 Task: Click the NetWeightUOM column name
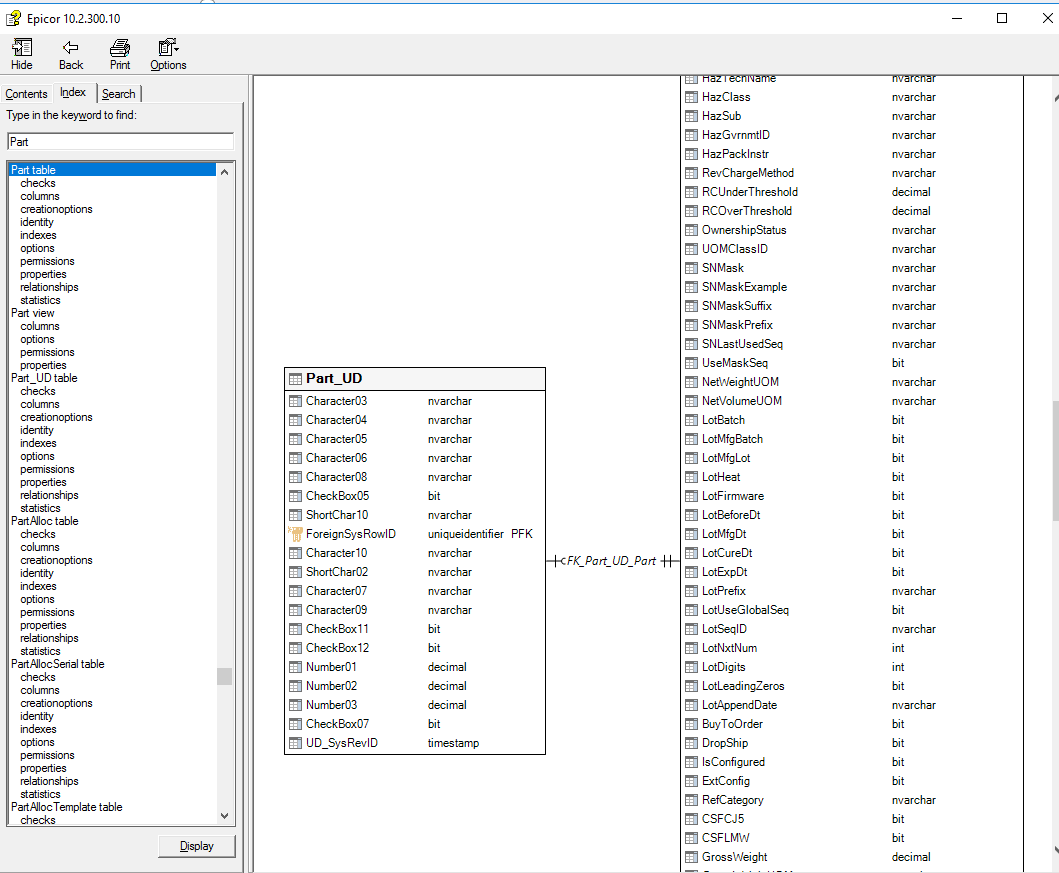[x=740, y=382]
